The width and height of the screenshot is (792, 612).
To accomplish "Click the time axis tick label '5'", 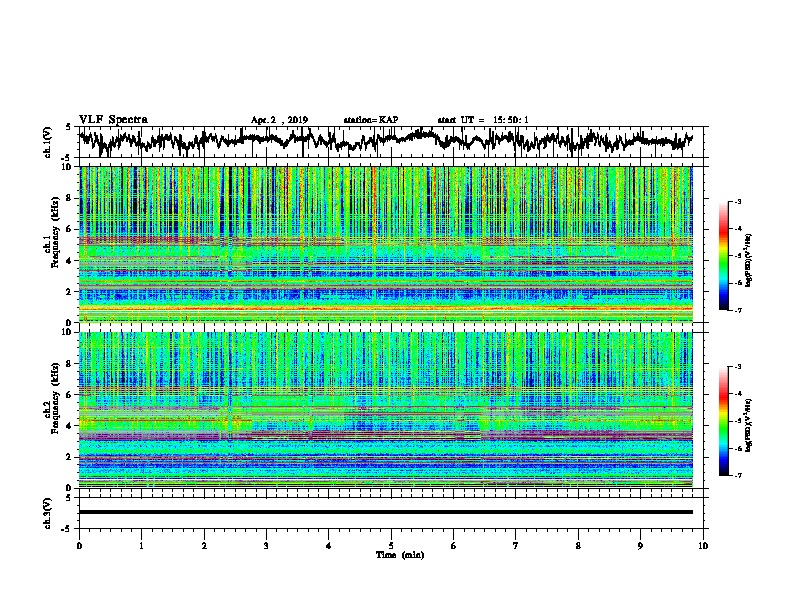I will 391,546.
